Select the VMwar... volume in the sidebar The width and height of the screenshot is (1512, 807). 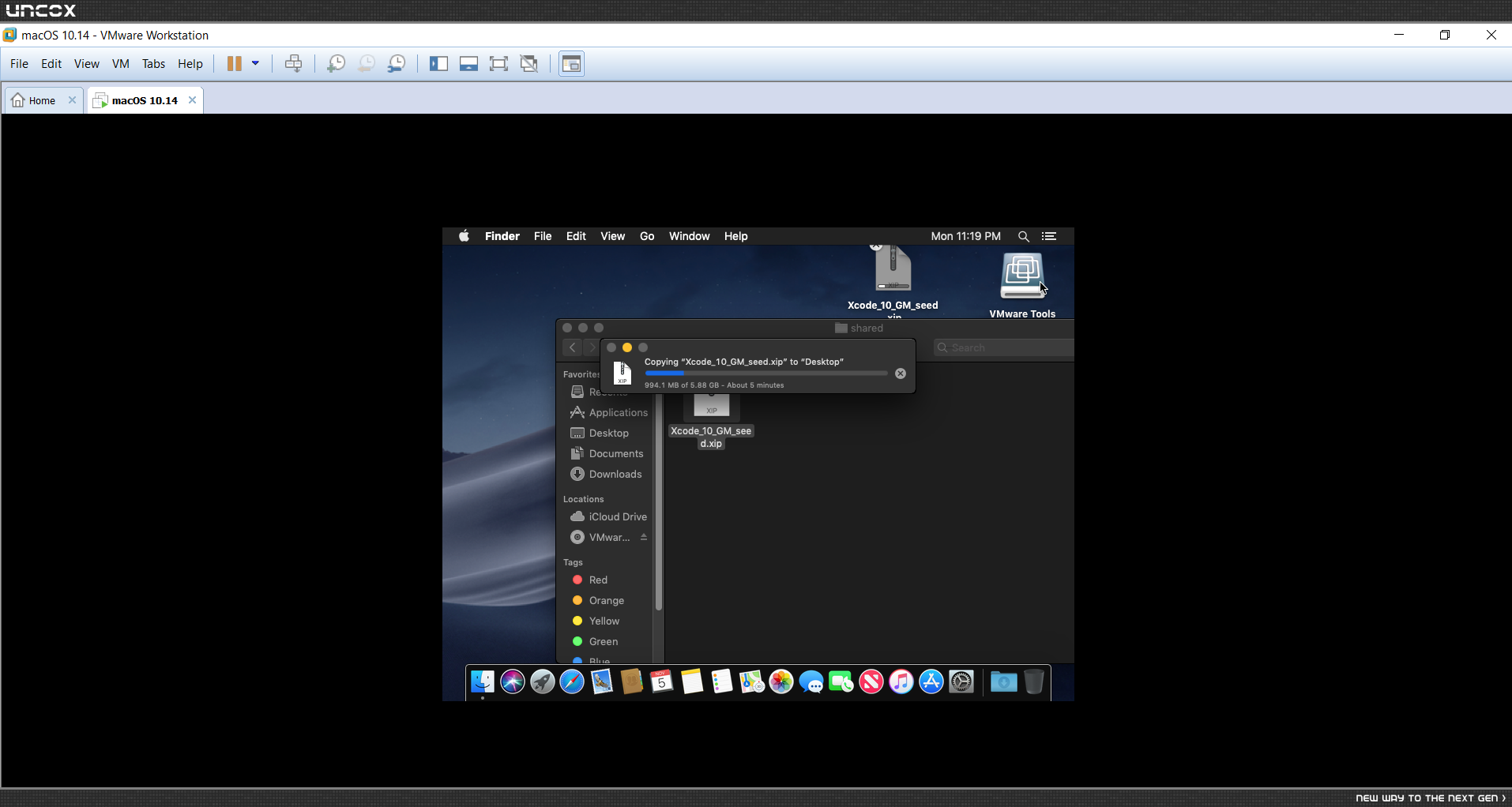(602, 537)
